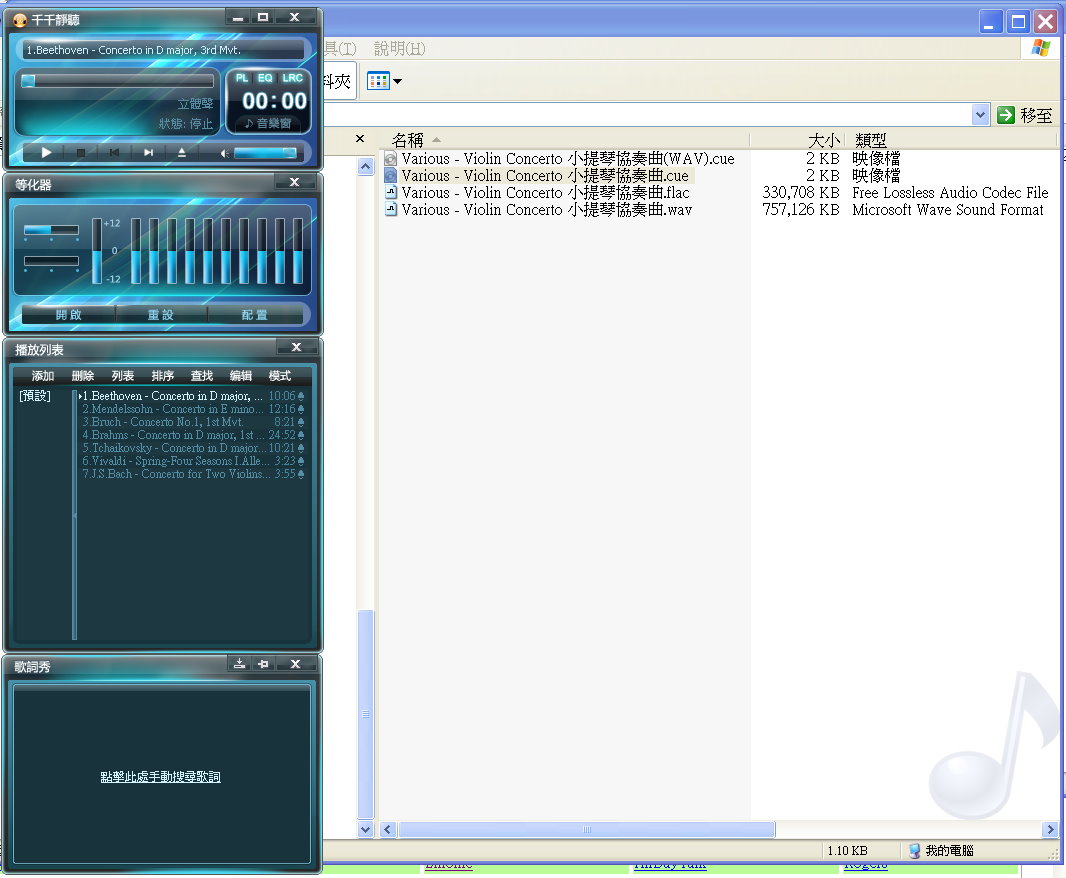Click the 點擊此處手動搜尋歌詞 manual lyrics search link

(160, 777)
